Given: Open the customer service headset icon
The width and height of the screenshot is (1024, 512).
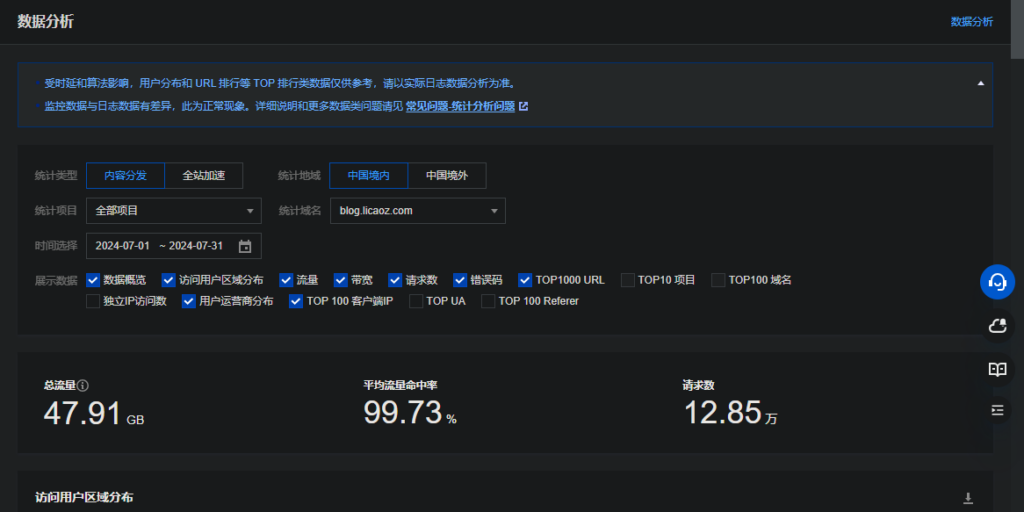Looking at the screenshot, I should (997, 282).
